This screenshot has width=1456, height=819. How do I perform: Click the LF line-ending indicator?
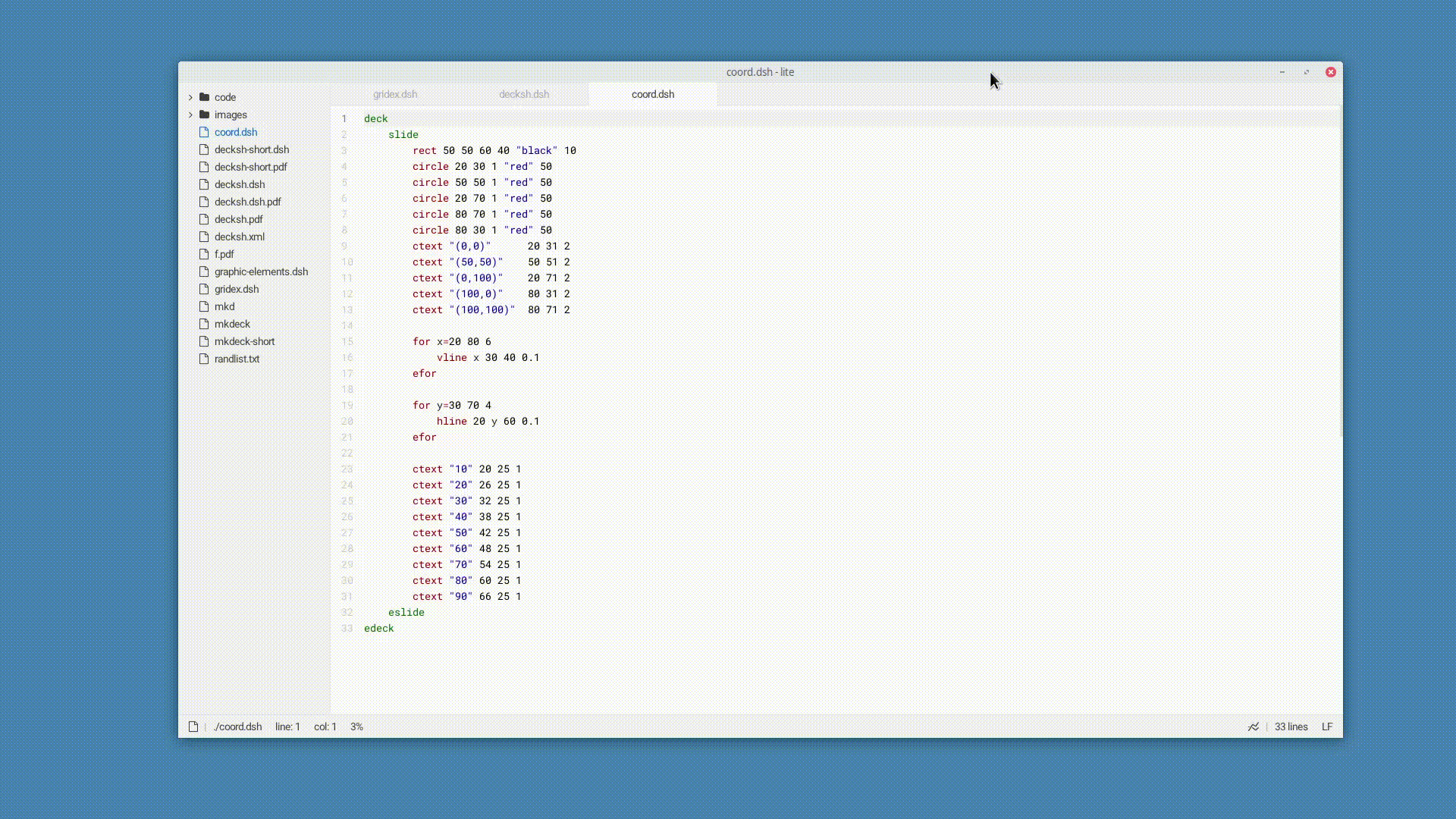(1328, 726)
